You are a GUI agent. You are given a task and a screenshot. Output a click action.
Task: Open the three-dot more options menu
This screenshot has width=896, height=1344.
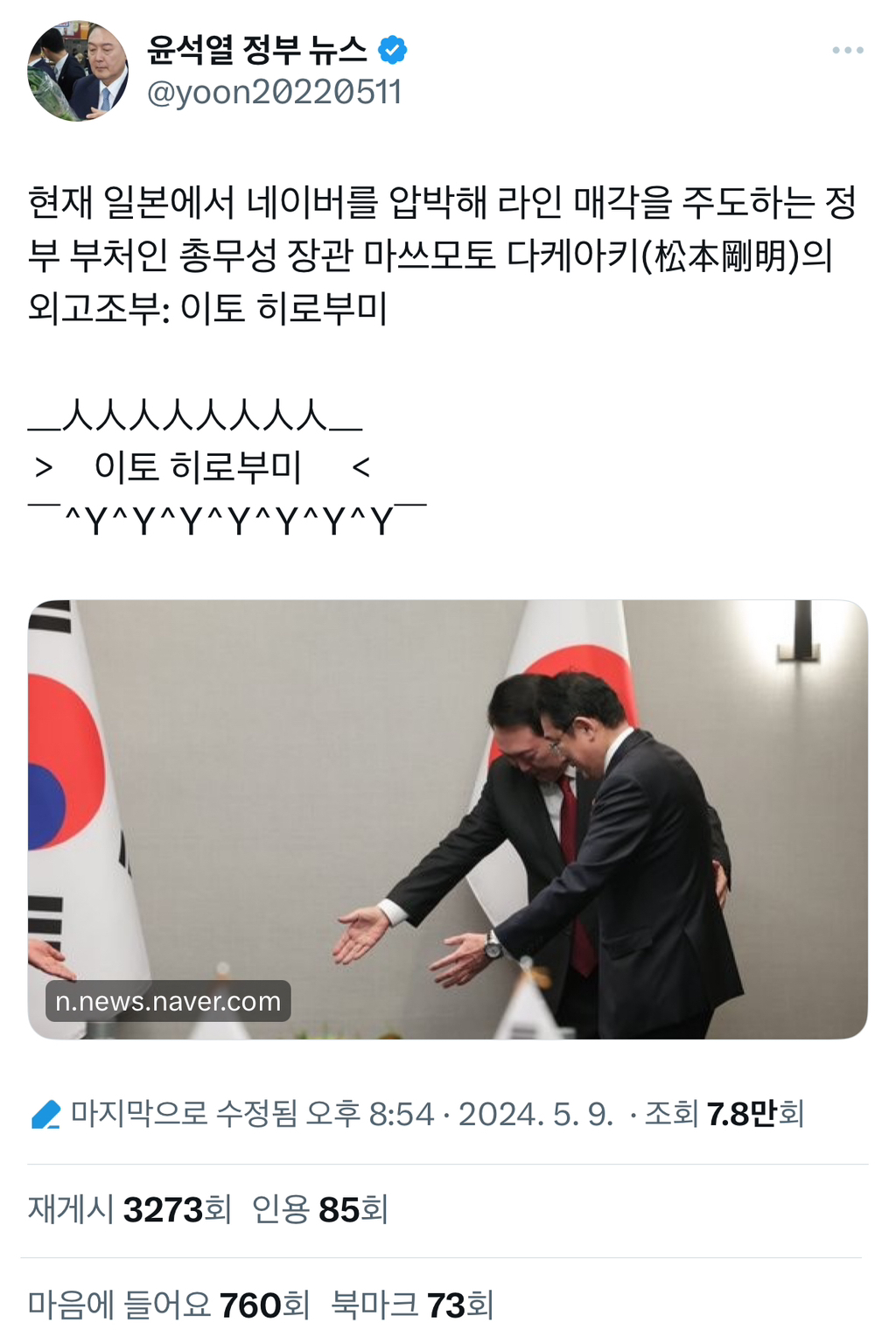pyautogui.click(x=847, y=51)
